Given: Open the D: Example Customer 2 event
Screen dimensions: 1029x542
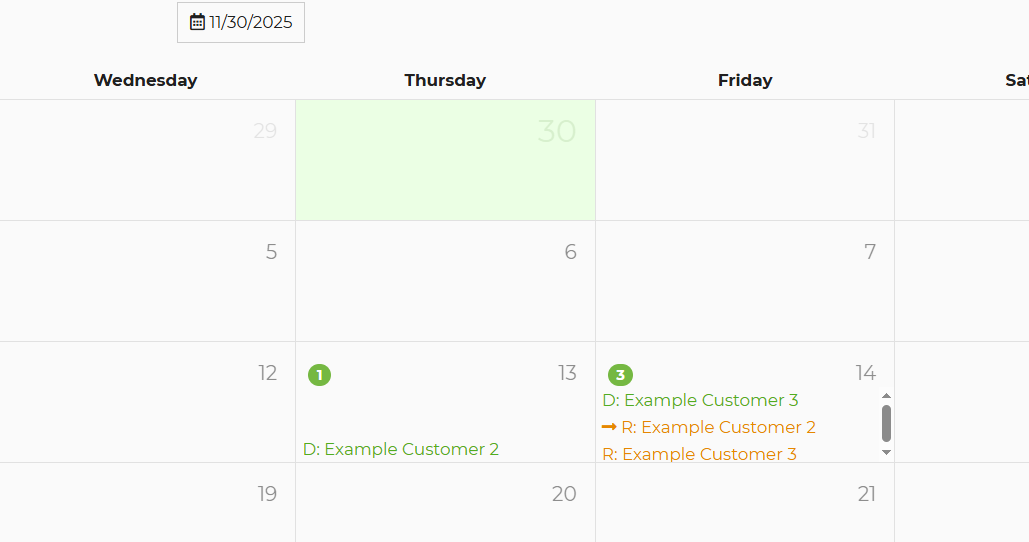Looking at the screenshot, I should coord(401,449).
